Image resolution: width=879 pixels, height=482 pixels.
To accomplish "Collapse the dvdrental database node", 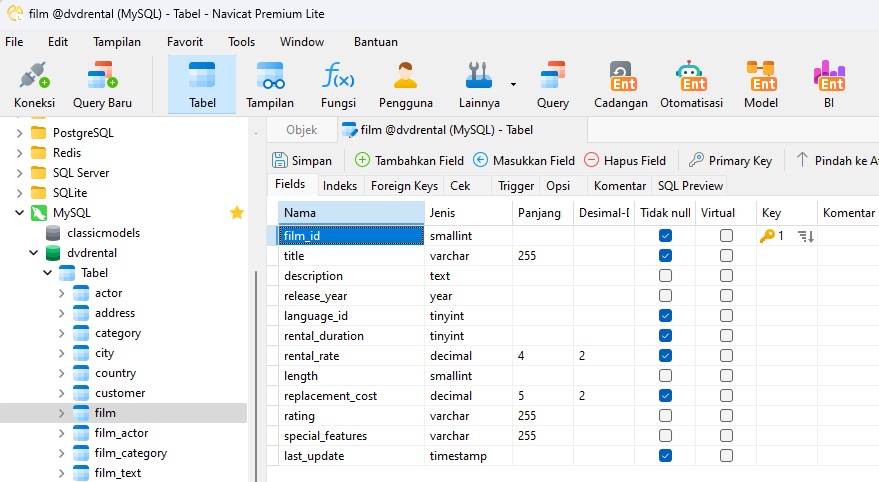I will pos(34,253).
